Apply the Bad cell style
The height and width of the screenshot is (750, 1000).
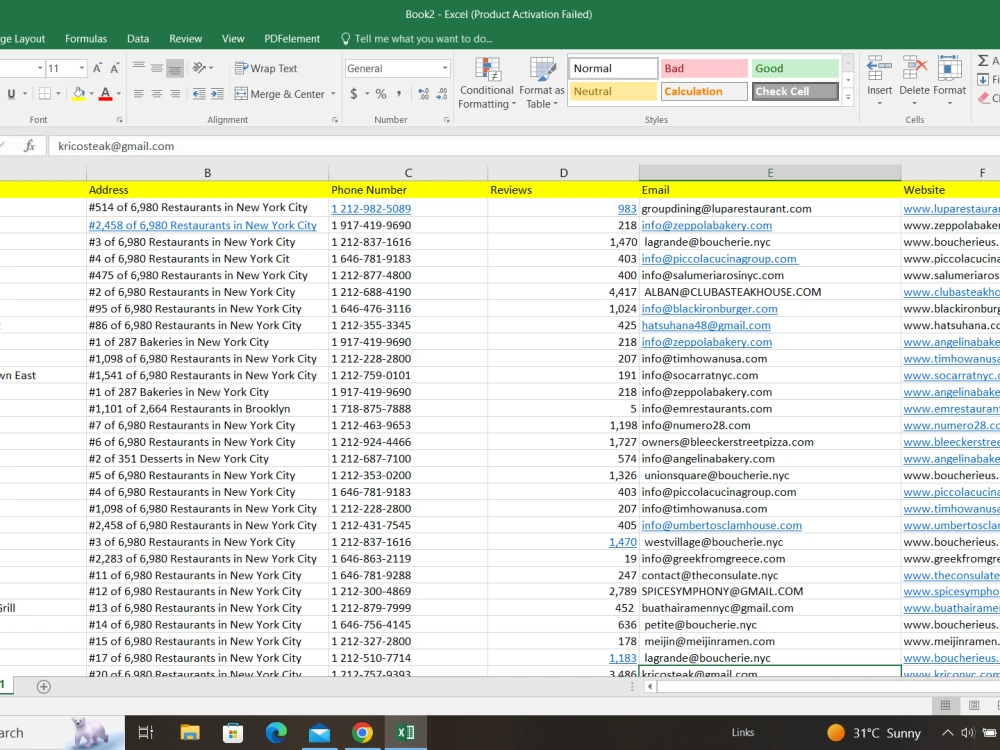[x=703, y=68]
